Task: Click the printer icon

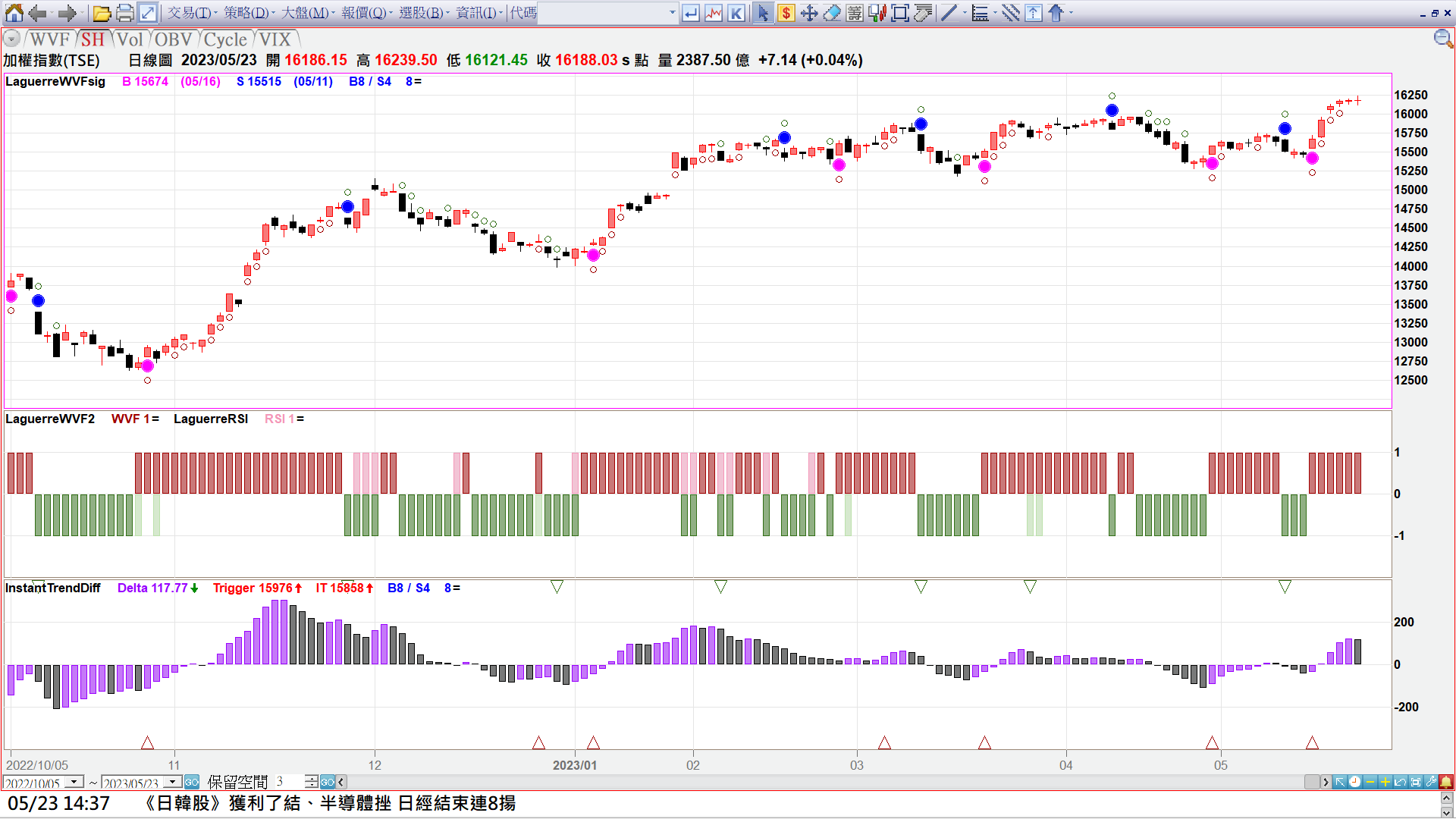Action: point(124,13)
